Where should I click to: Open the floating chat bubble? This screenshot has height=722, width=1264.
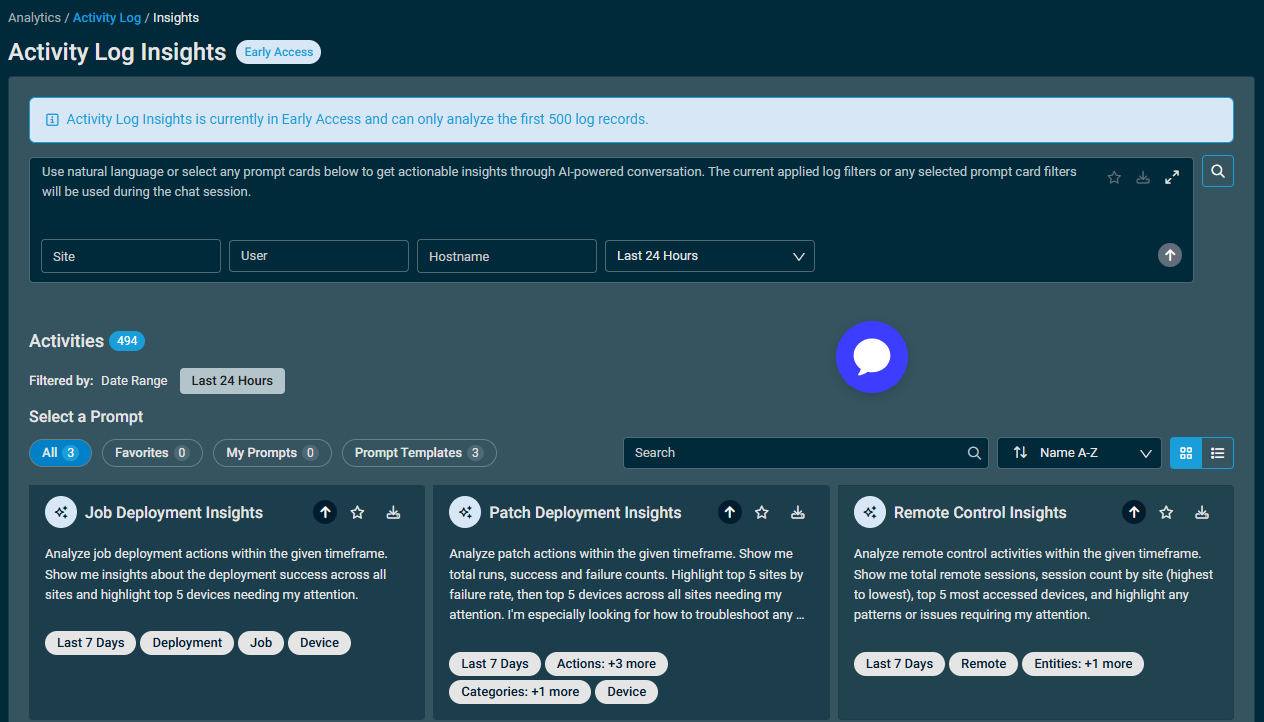click(872, 357)
